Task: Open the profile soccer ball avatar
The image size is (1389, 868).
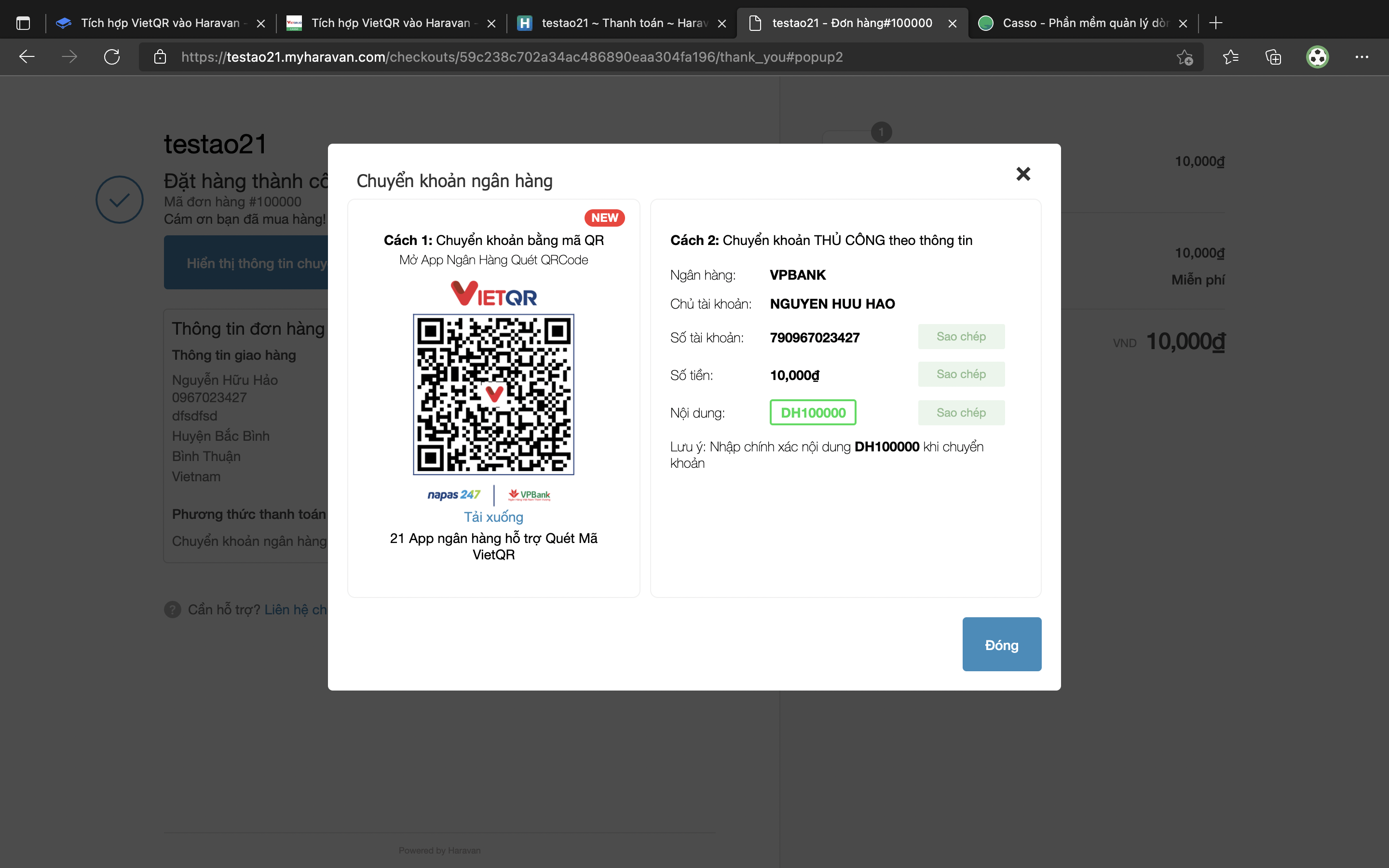Action: [1317, 57]
